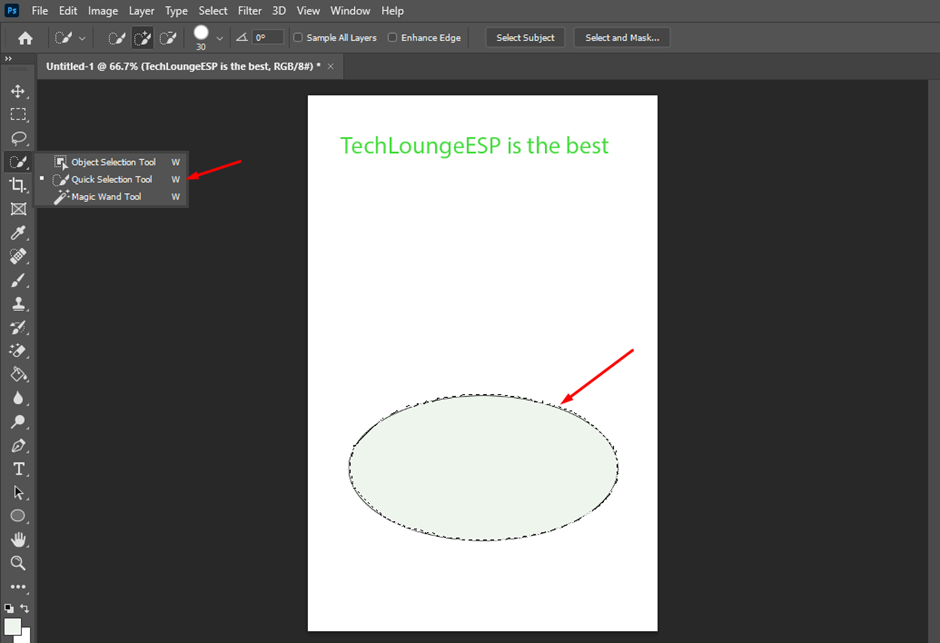
Task: Enable Sample All Layers checkbox
Action: [x=298, y=37]
